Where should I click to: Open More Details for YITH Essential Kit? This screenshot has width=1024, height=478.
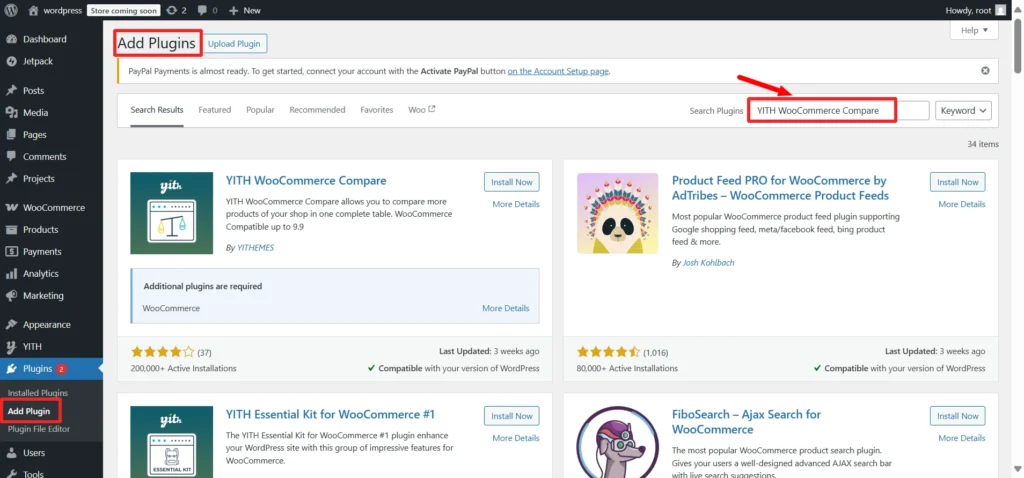tap(516, 438)
